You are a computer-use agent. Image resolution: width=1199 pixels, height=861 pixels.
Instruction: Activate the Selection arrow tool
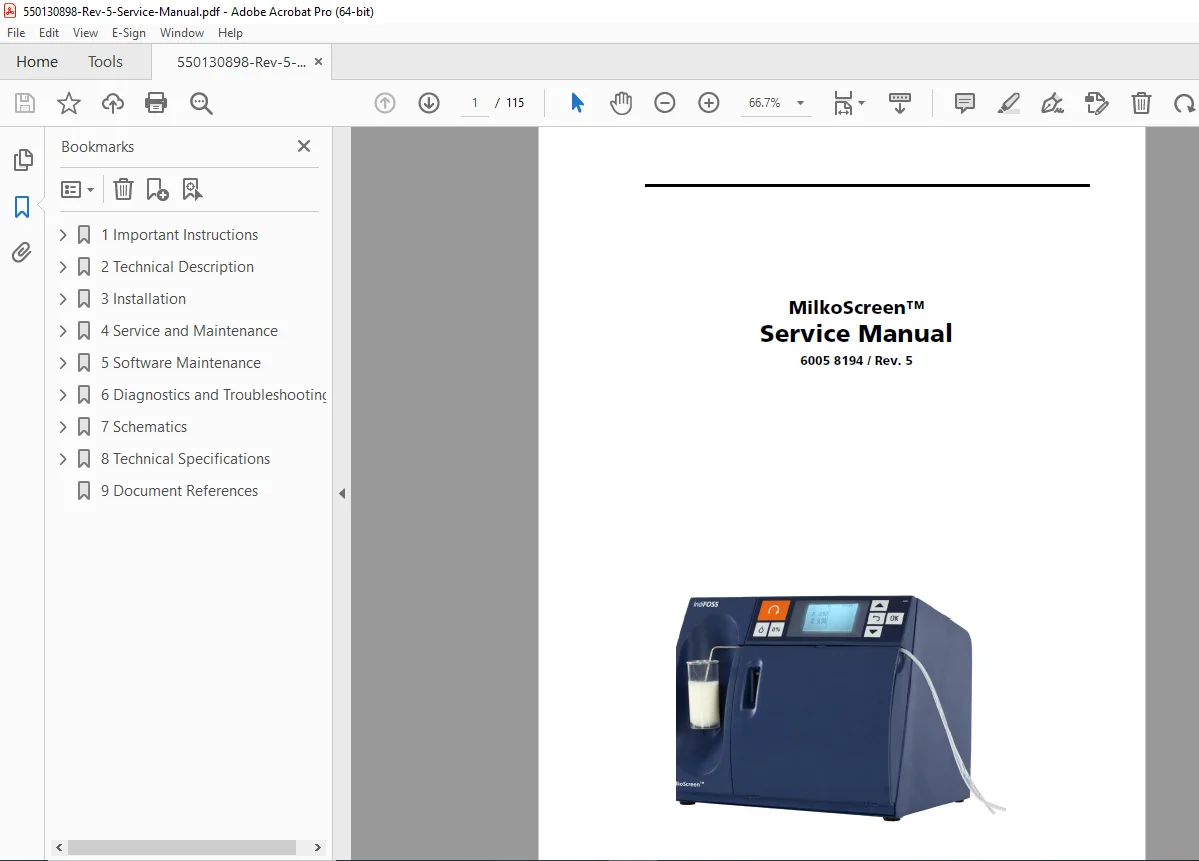click(x=577, y=102)
